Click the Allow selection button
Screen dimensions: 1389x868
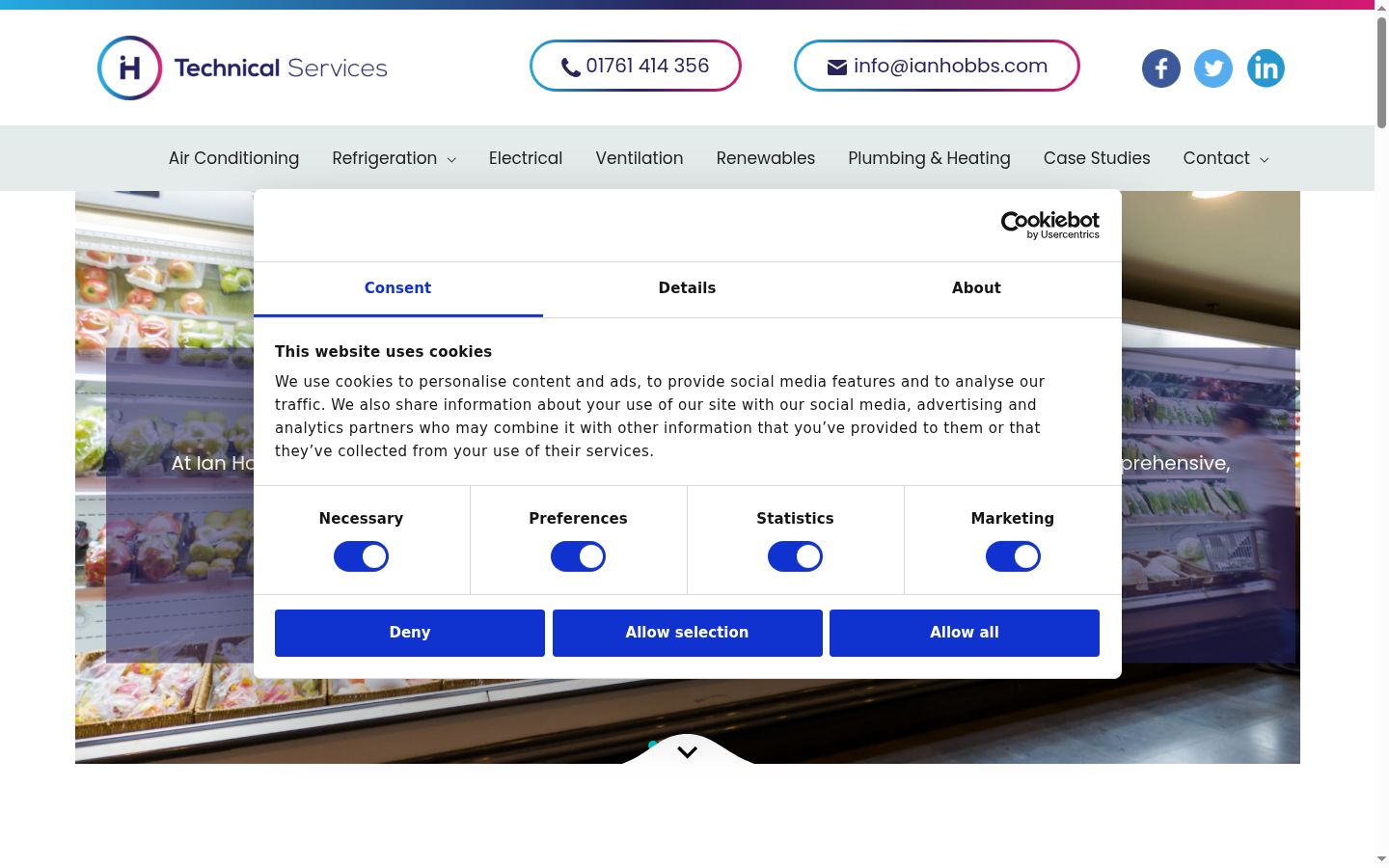[687, 633]
